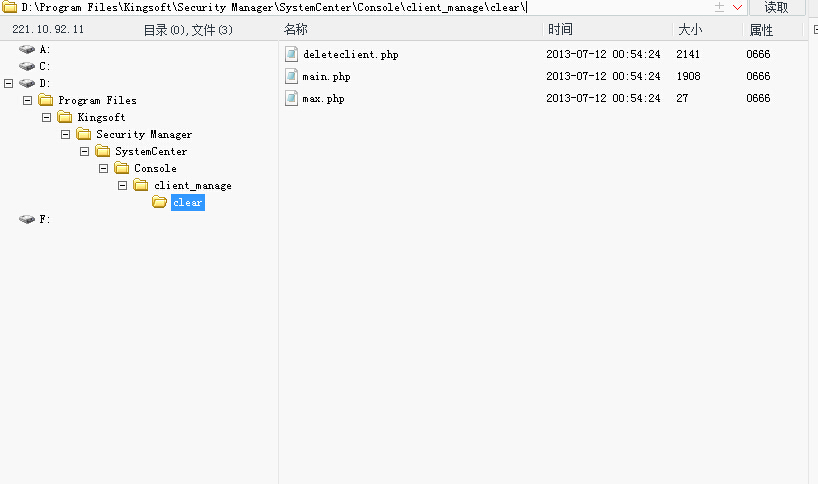This screenshot has height=484, width=818.
Task: Click the deleteclient.php file icon
Action: tap(291, 54)
